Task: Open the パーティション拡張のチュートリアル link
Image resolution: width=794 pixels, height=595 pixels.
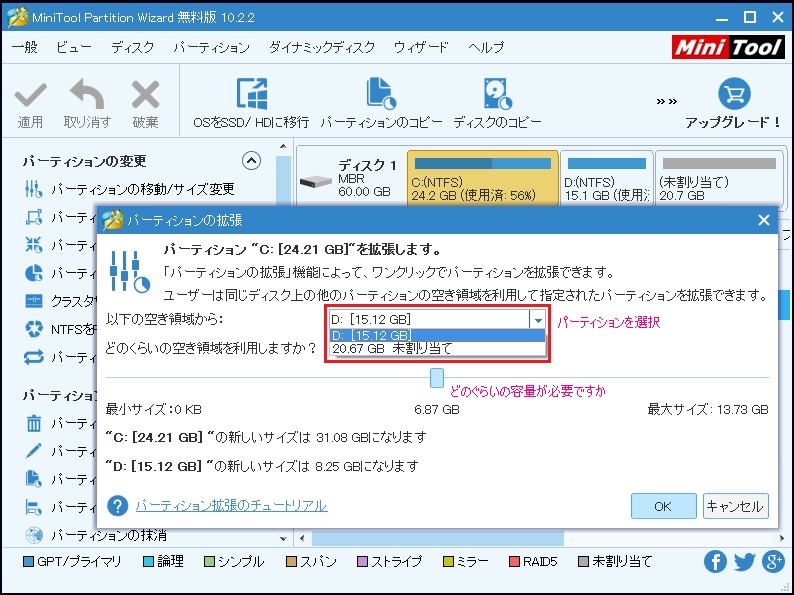Action: click(231, 506)
